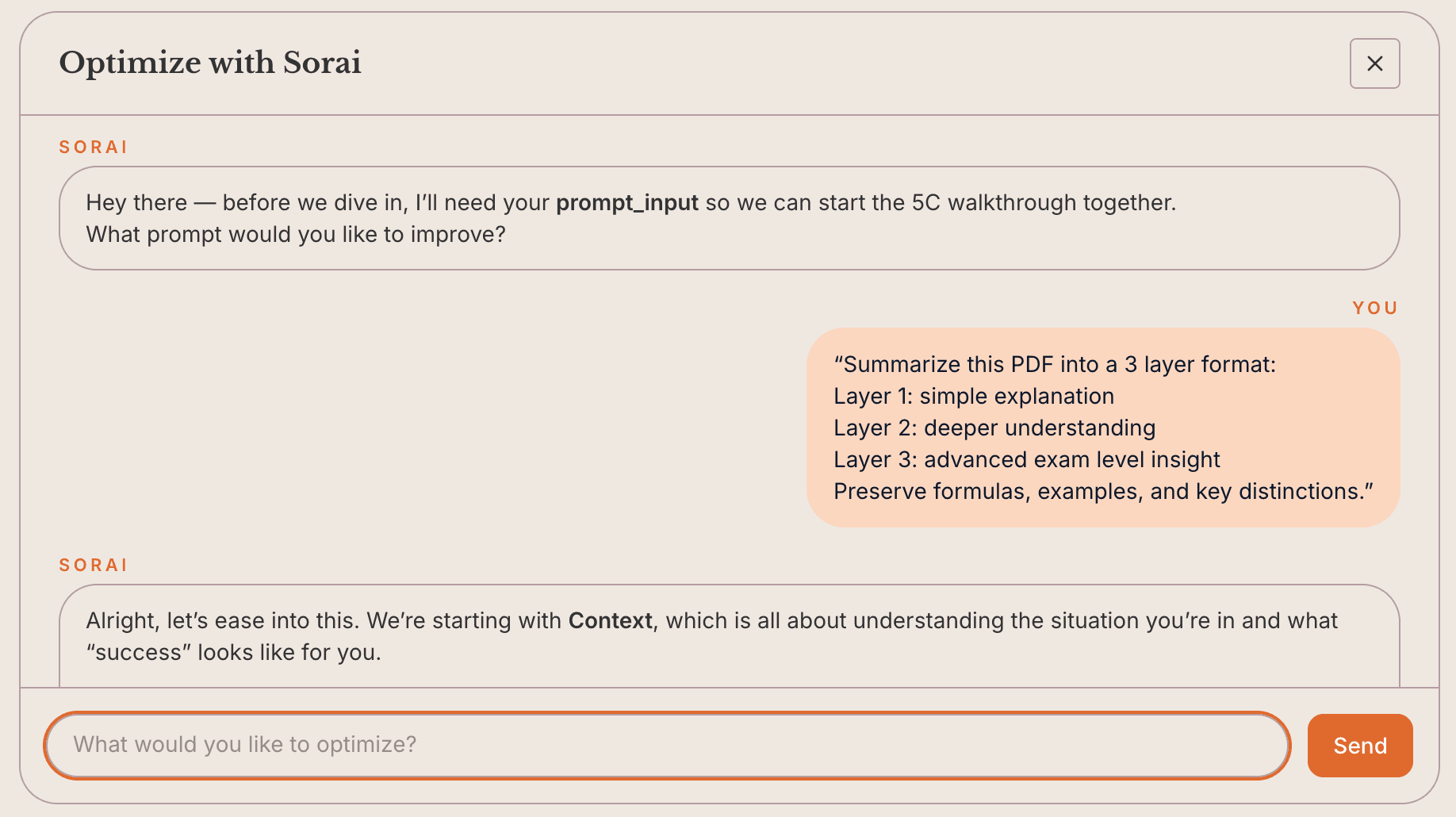Click the Send button
The height and width of the screenshot is (817, 1456).
[1359, 745]
